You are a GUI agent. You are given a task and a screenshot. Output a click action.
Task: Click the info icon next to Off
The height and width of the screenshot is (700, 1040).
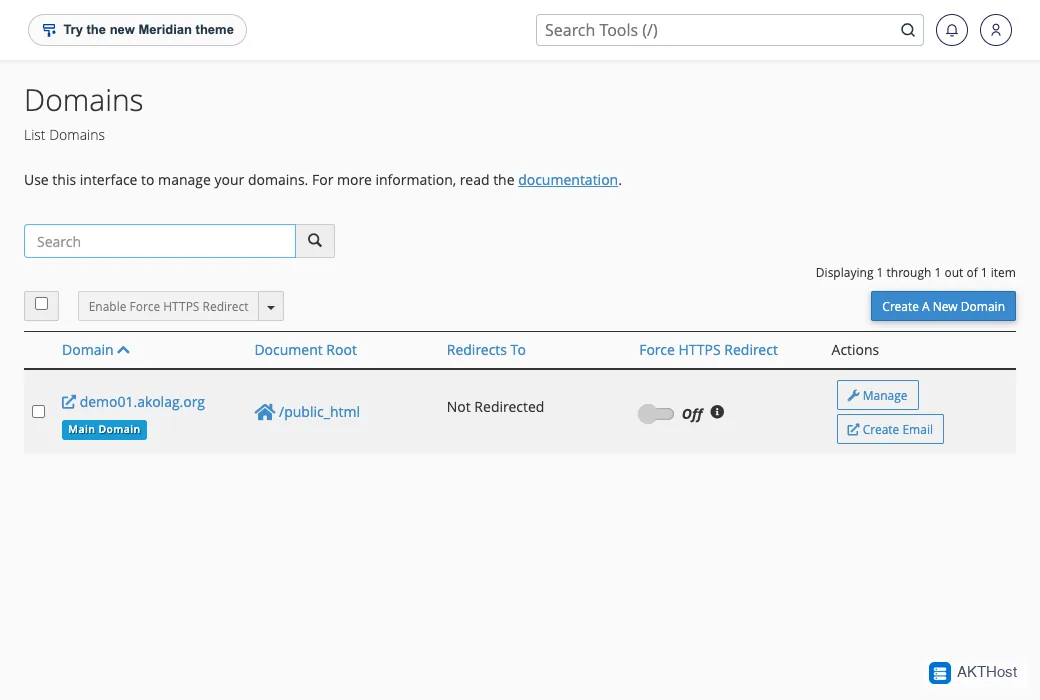[x=717, y=412]
